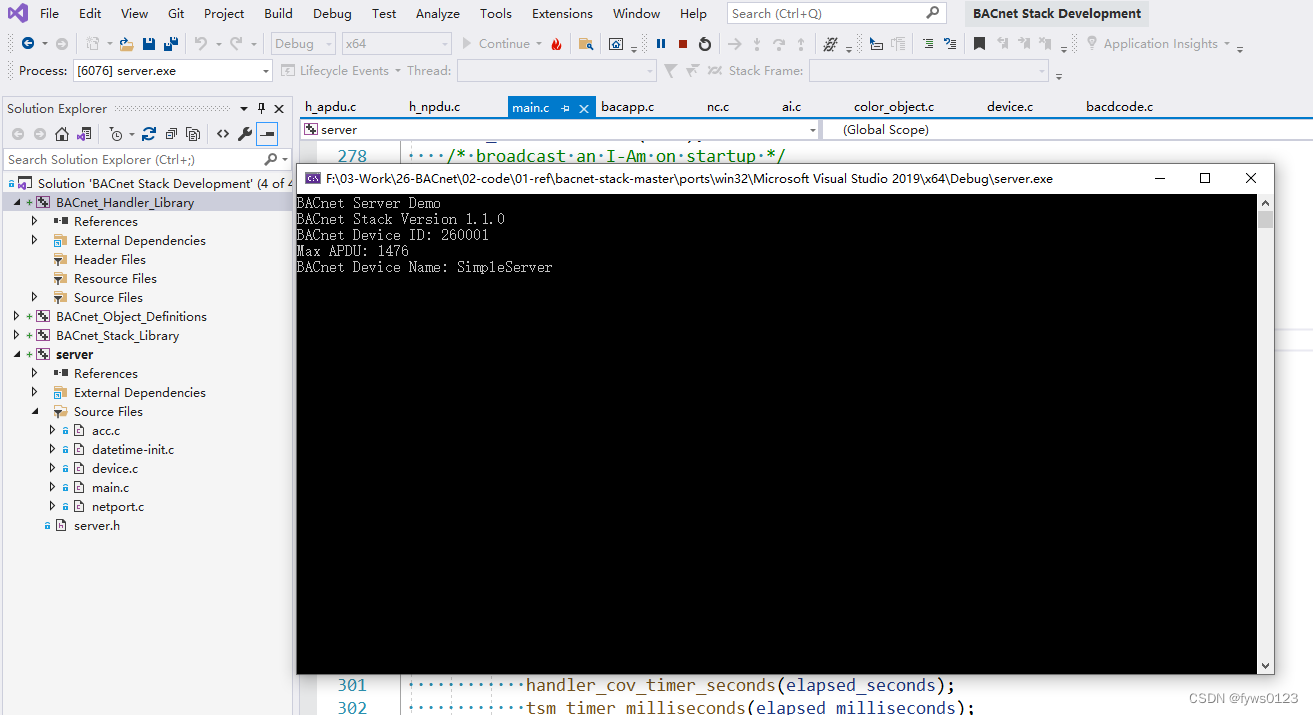
Task: Pause debugging with Break All icon
Action: coord(661,44)
